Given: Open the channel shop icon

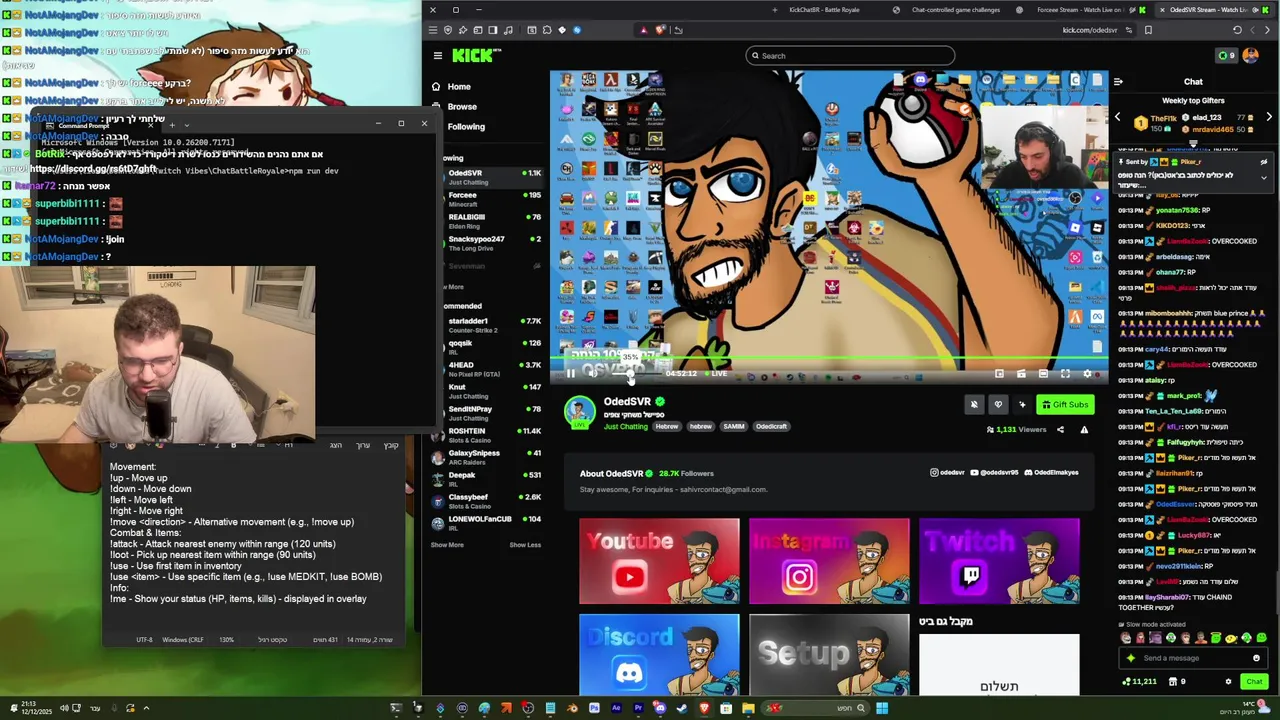Looking at the screenshot, I should 1176,682.
